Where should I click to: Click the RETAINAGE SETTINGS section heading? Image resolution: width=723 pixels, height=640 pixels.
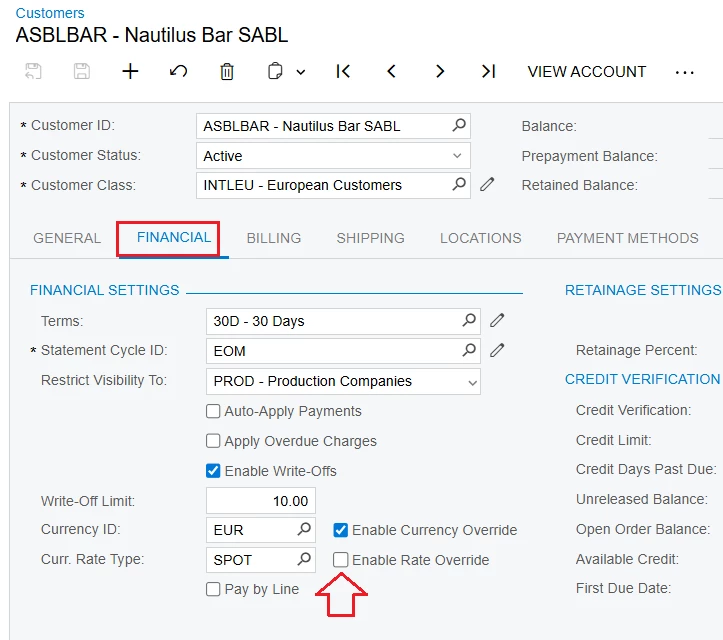[643, 290]
